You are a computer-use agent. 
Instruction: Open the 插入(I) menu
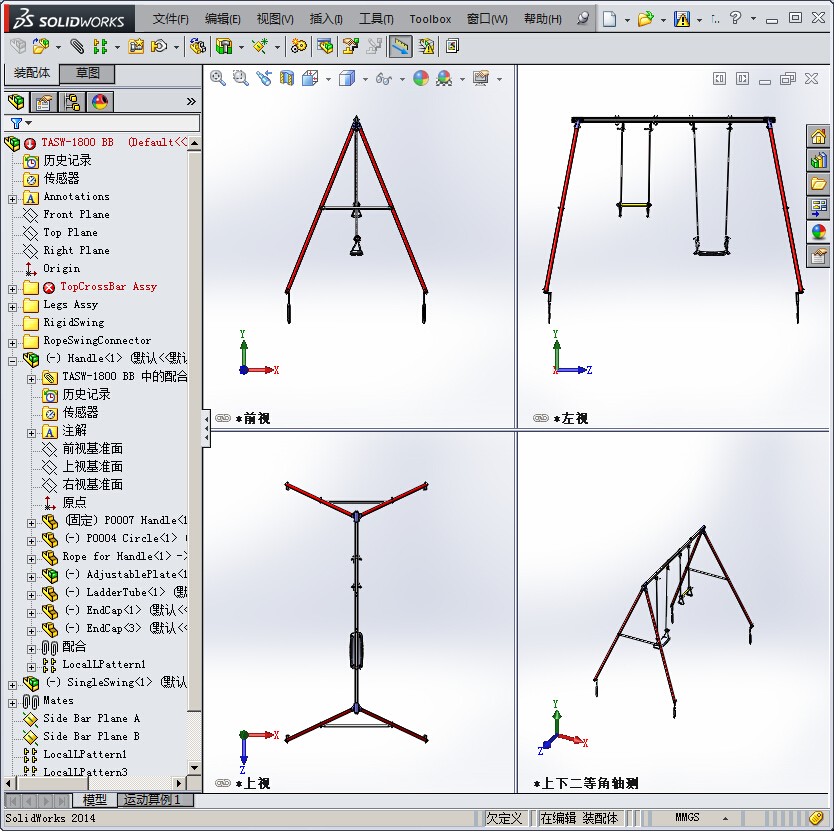pyautogui.click(x=326, y=19)
